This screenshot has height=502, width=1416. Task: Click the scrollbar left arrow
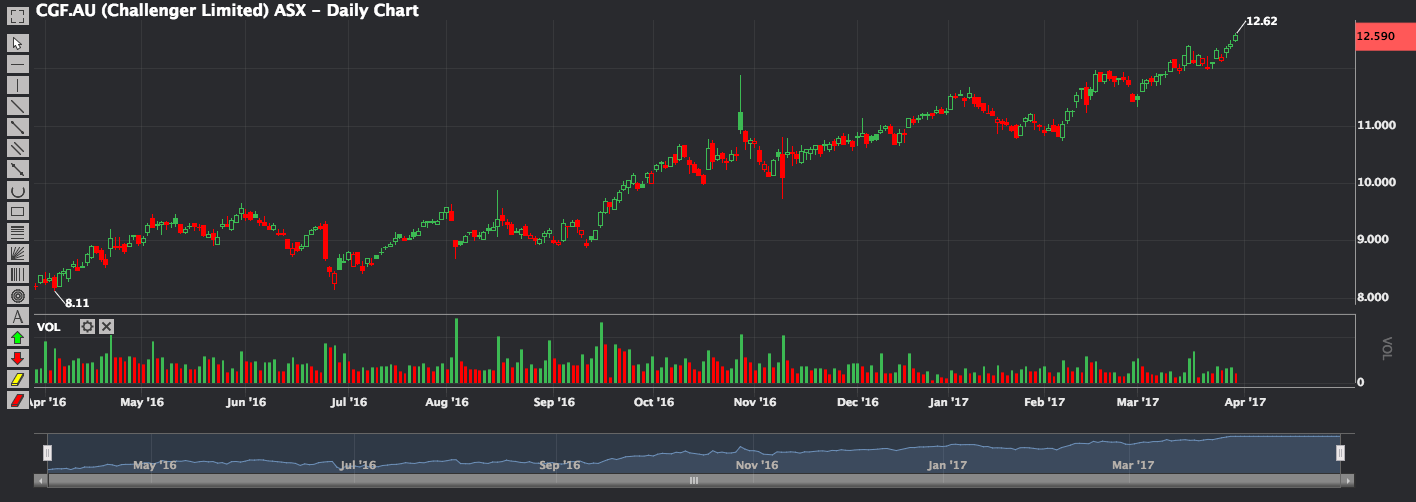[41, 480]
